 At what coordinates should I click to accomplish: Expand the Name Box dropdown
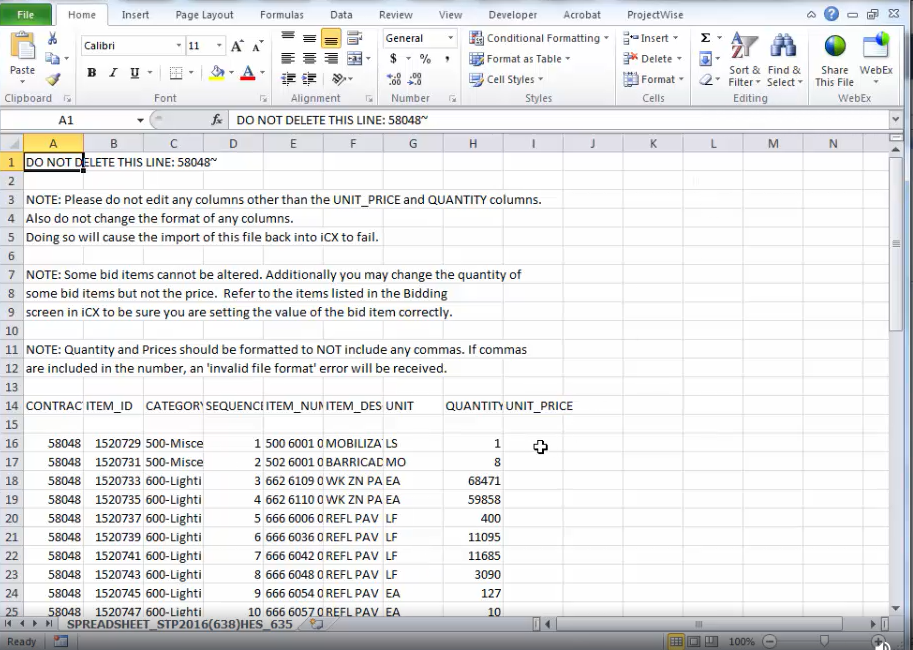click(140, 120)
